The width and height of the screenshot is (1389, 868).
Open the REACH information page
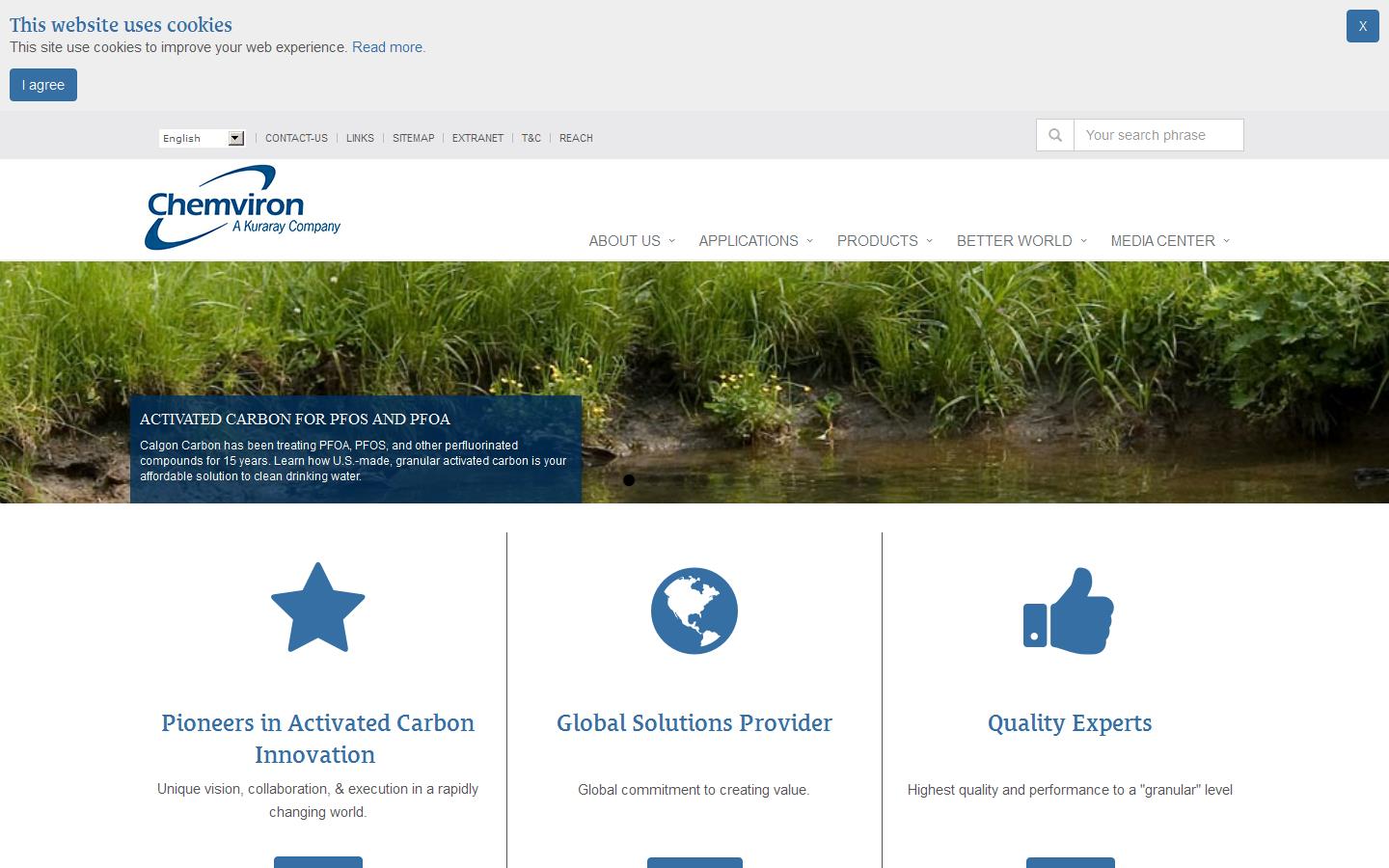pyautogui.click(x=576, y=138)
